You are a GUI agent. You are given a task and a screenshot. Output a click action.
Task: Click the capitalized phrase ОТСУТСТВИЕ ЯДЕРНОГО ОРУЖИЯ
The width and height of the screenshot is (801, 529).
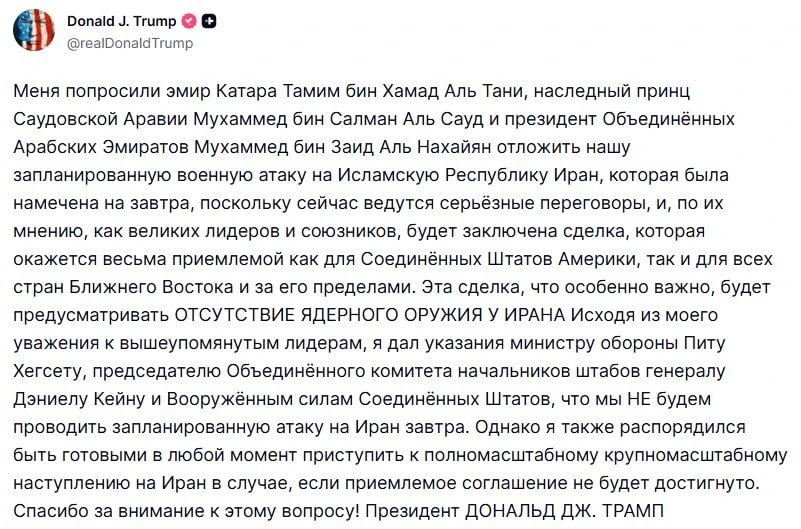coord(328,315)
